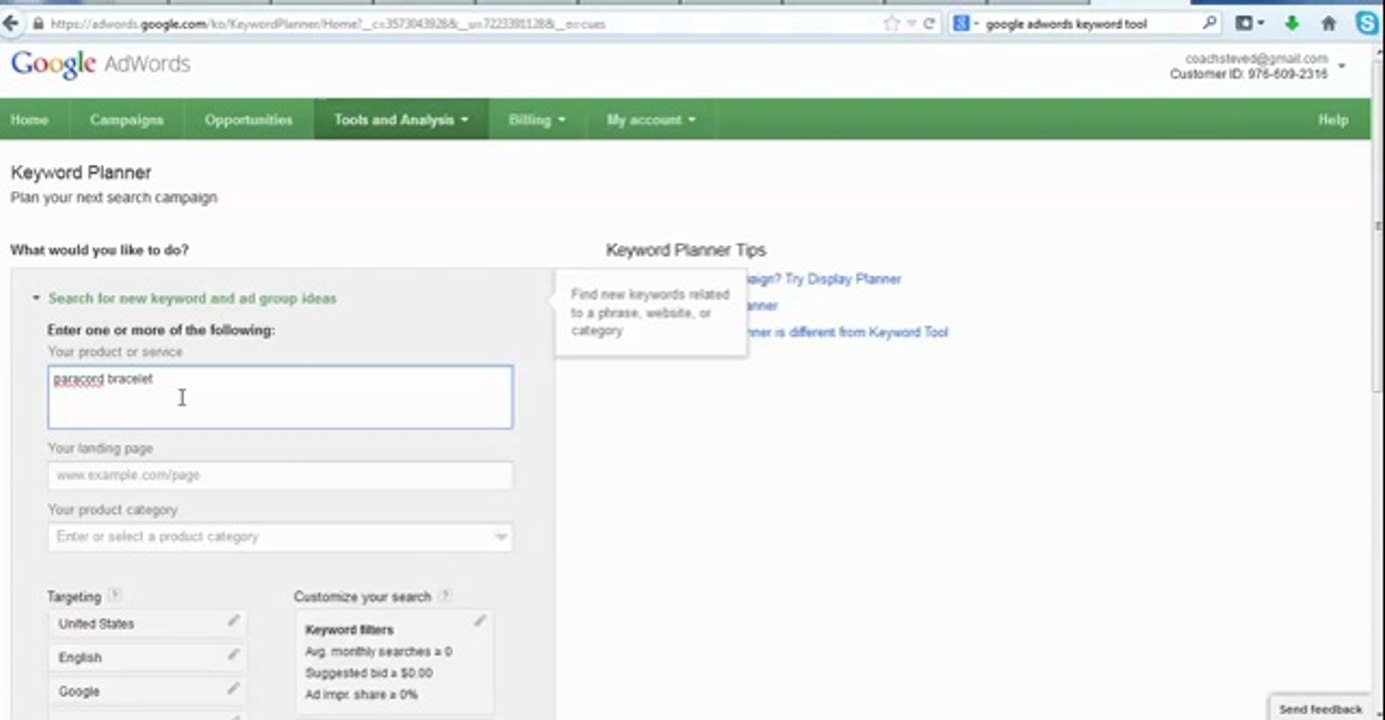This screenshot has width=1385, height=720.
Task: Open the Campaigns tab
Action: [126, 119]
